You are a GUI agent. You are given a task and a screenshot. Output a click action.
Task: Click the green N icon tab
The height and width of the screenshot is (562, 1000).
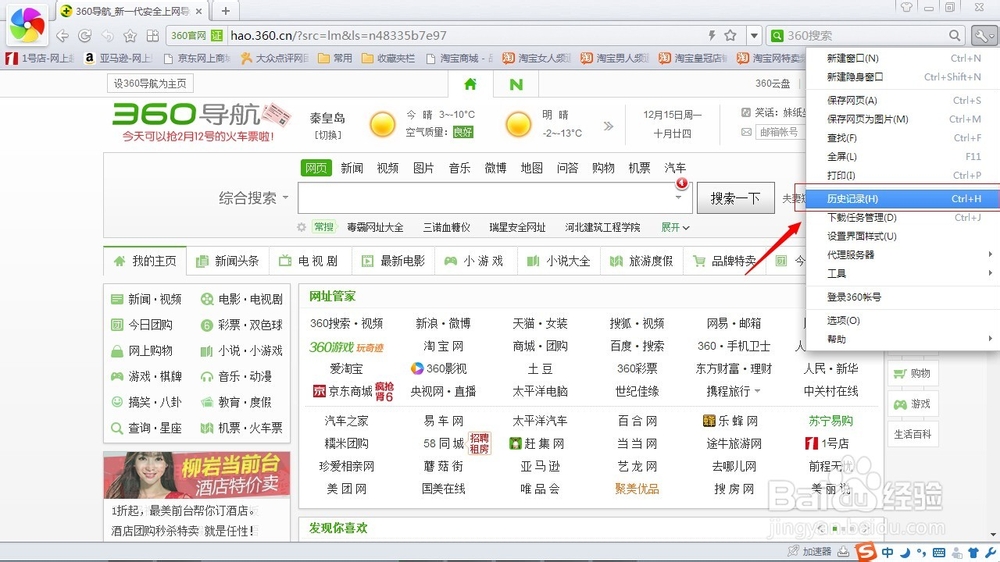click(x=516, y=84)
